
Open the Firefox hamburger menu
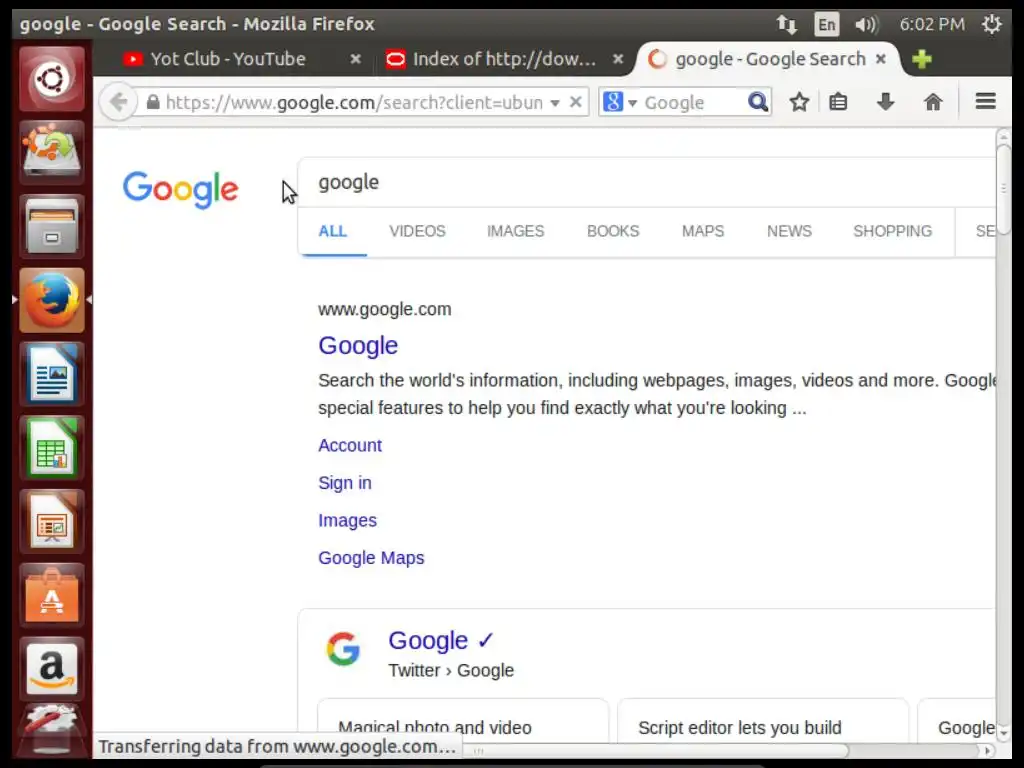tap(985, 101)
